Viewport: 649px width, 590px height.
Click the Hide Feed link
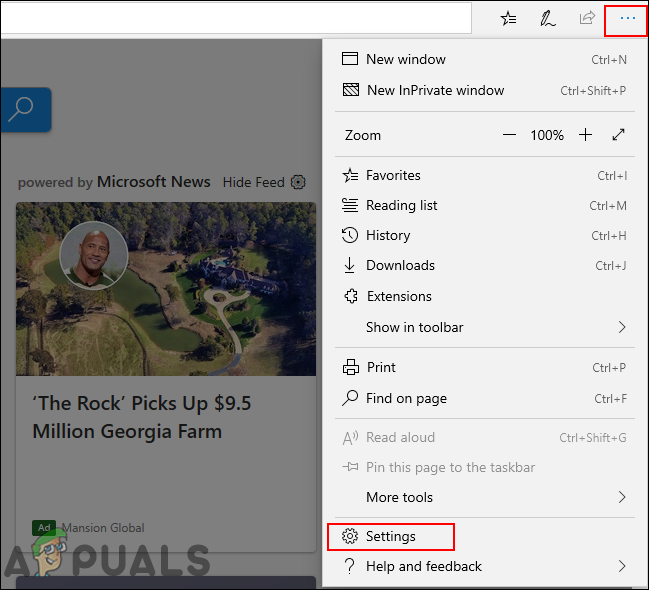click(254, 182)
